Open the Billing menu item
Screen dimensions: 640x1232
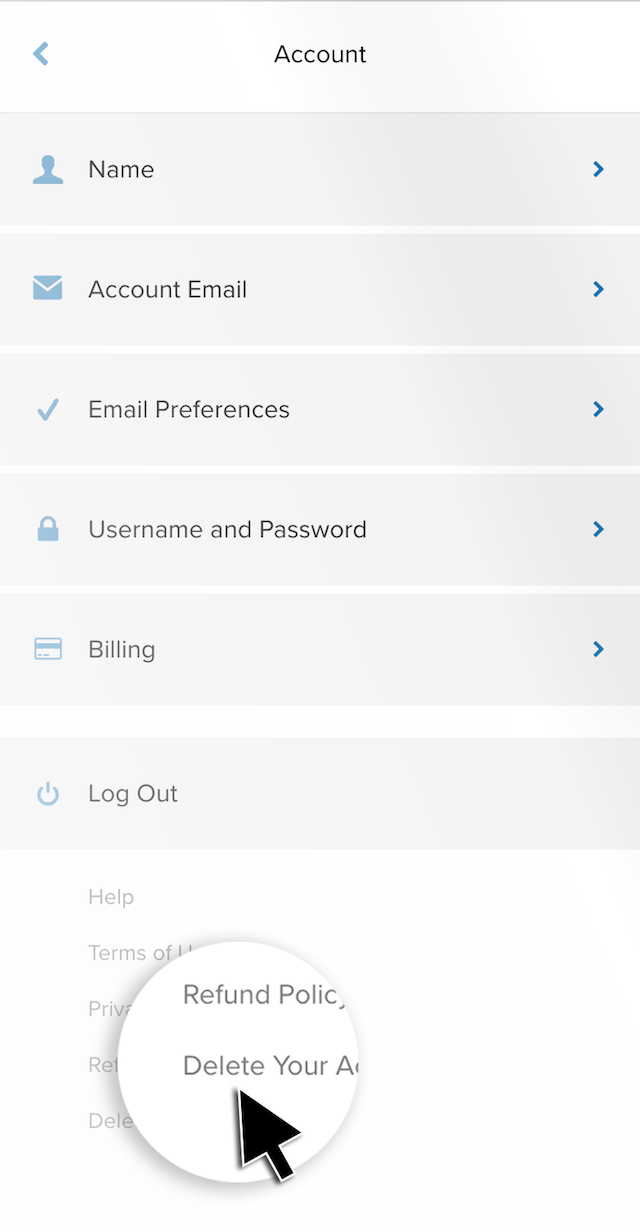[x=122, y=650]
